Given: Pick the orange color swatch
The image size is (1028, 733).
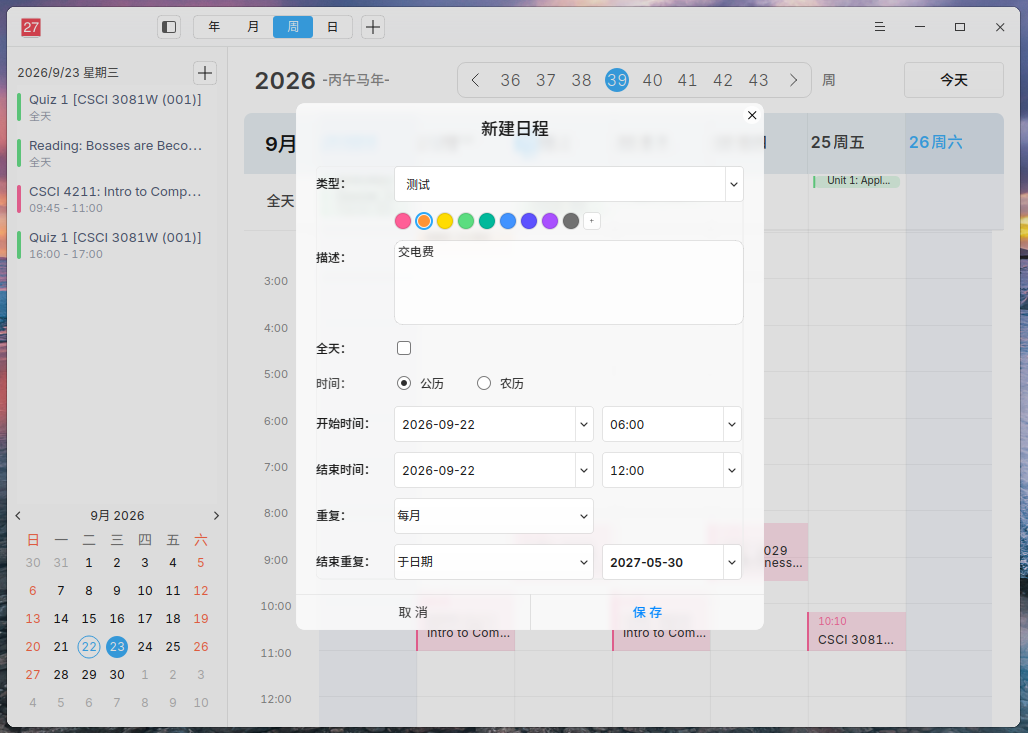Looking at the screenshot, I should tap(424, 221).
